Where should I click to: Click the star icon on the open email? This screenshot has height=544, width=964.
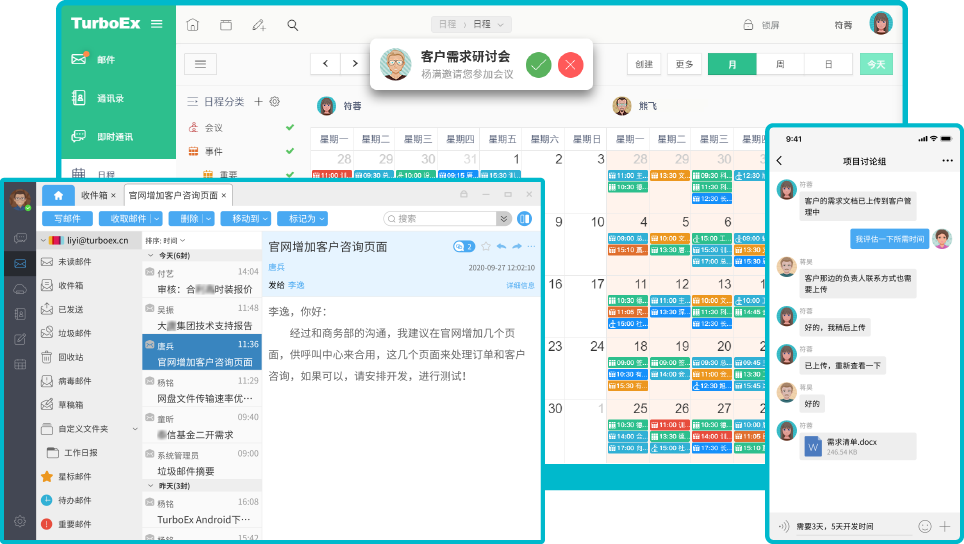(486, 246)
